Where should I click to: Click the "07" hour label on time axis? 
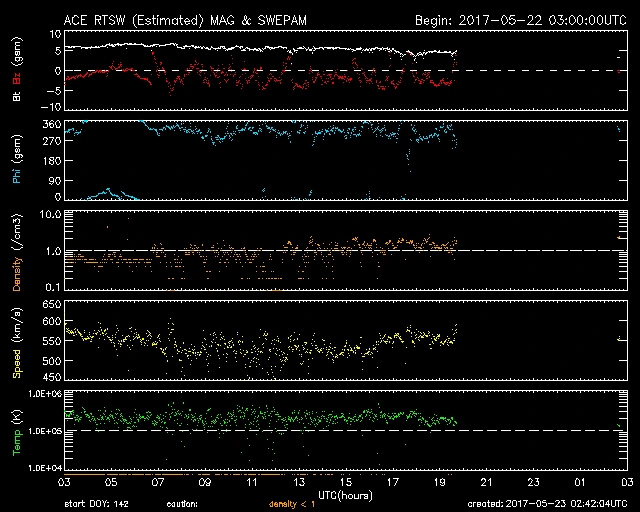coord(158,482)
